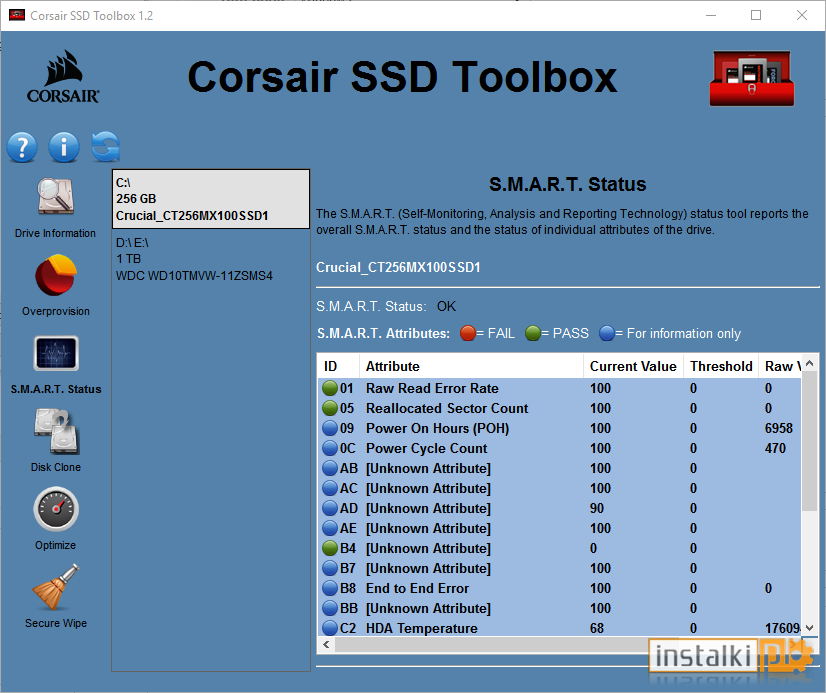Click the table's scroll up arrow
826x693 pixels.
coord(810,363)
